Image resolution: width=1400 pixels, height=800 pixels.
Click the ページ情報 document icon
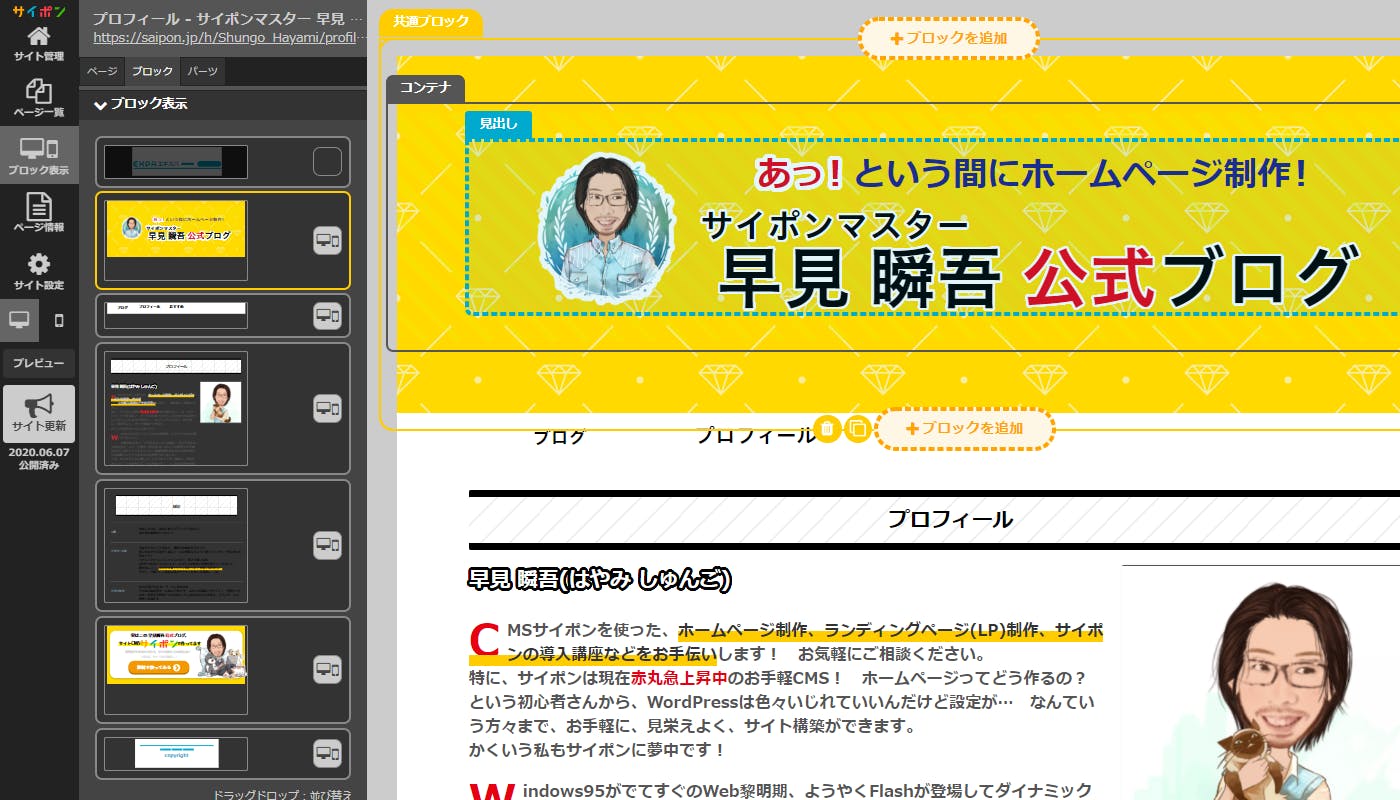(x=38, y=213)
